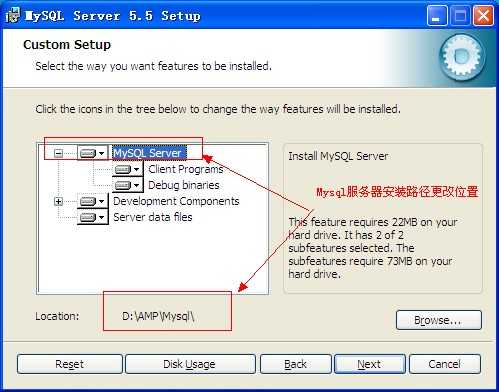
Task: Click the gear graphic in header
Action: (x=462, y=57)
